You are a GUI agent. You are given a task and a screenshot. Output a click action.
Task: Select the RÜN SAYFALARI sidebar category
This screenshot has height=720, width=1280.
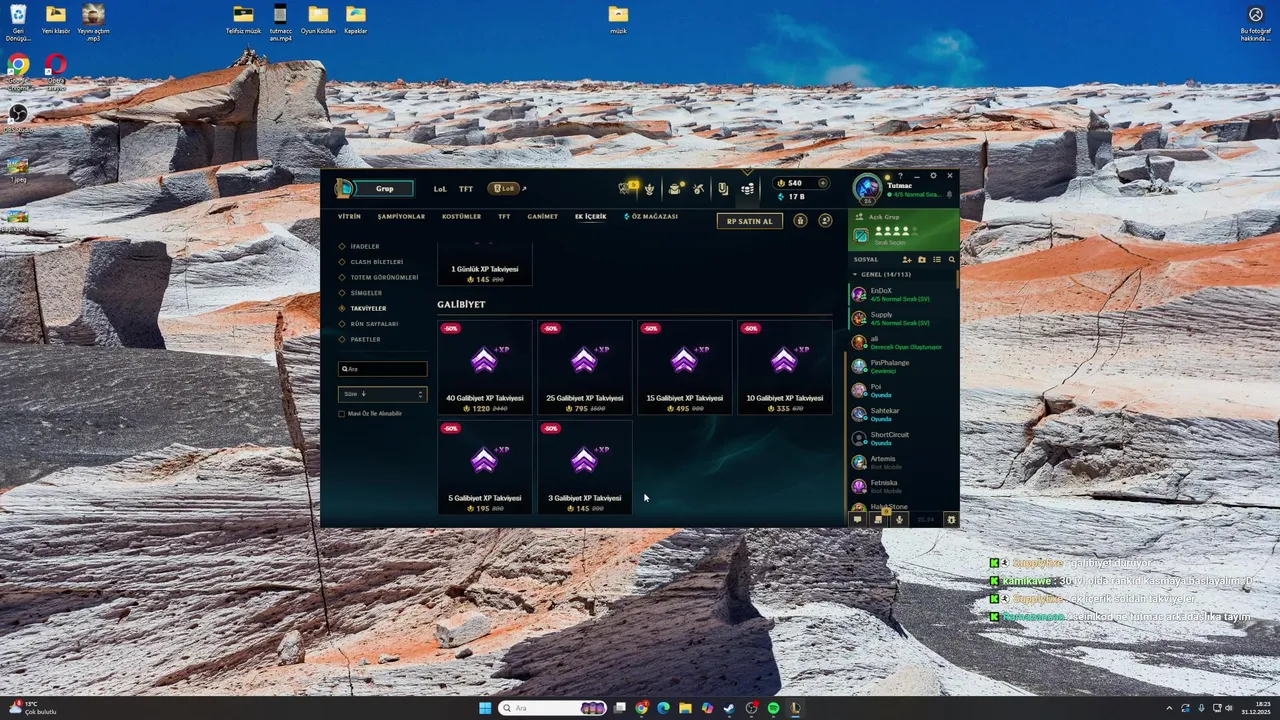coord(374,324)
